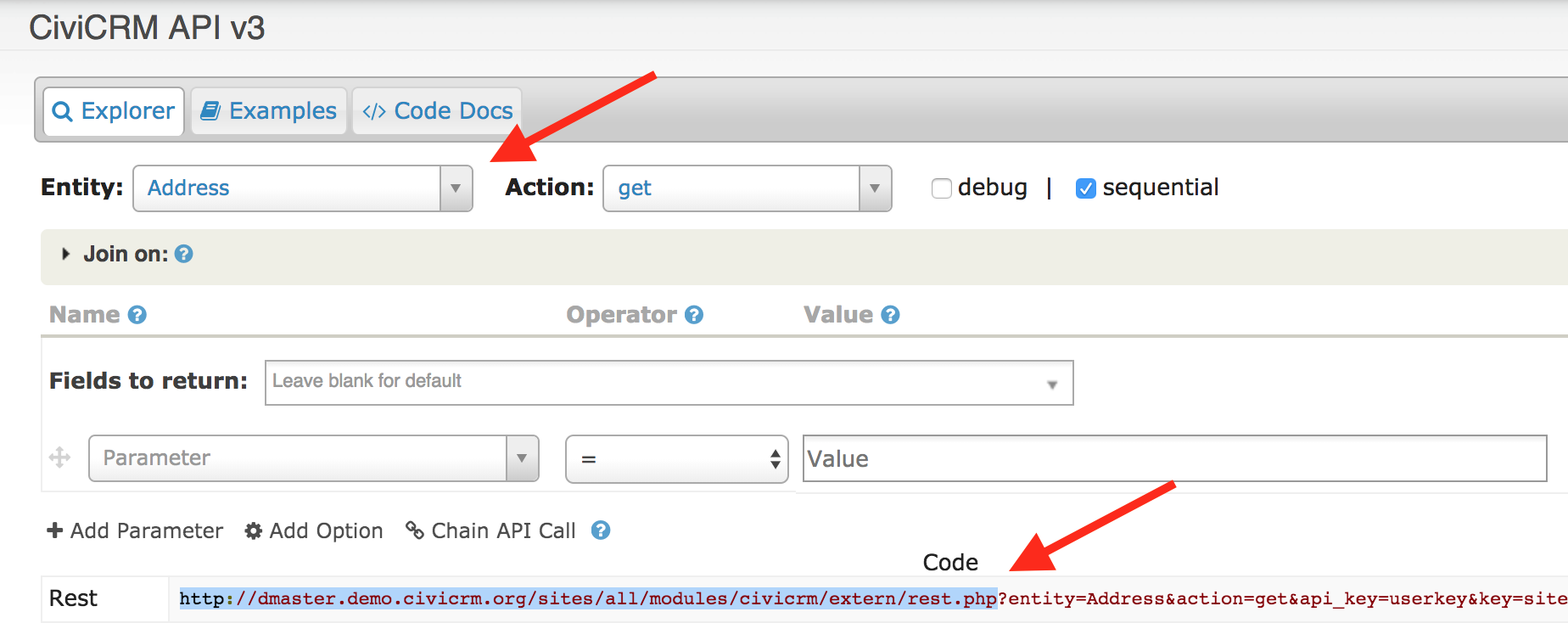Viewport: 1568px width, 623px height.
Task: Enable the debug checkbox
Action: coord(941,188)
